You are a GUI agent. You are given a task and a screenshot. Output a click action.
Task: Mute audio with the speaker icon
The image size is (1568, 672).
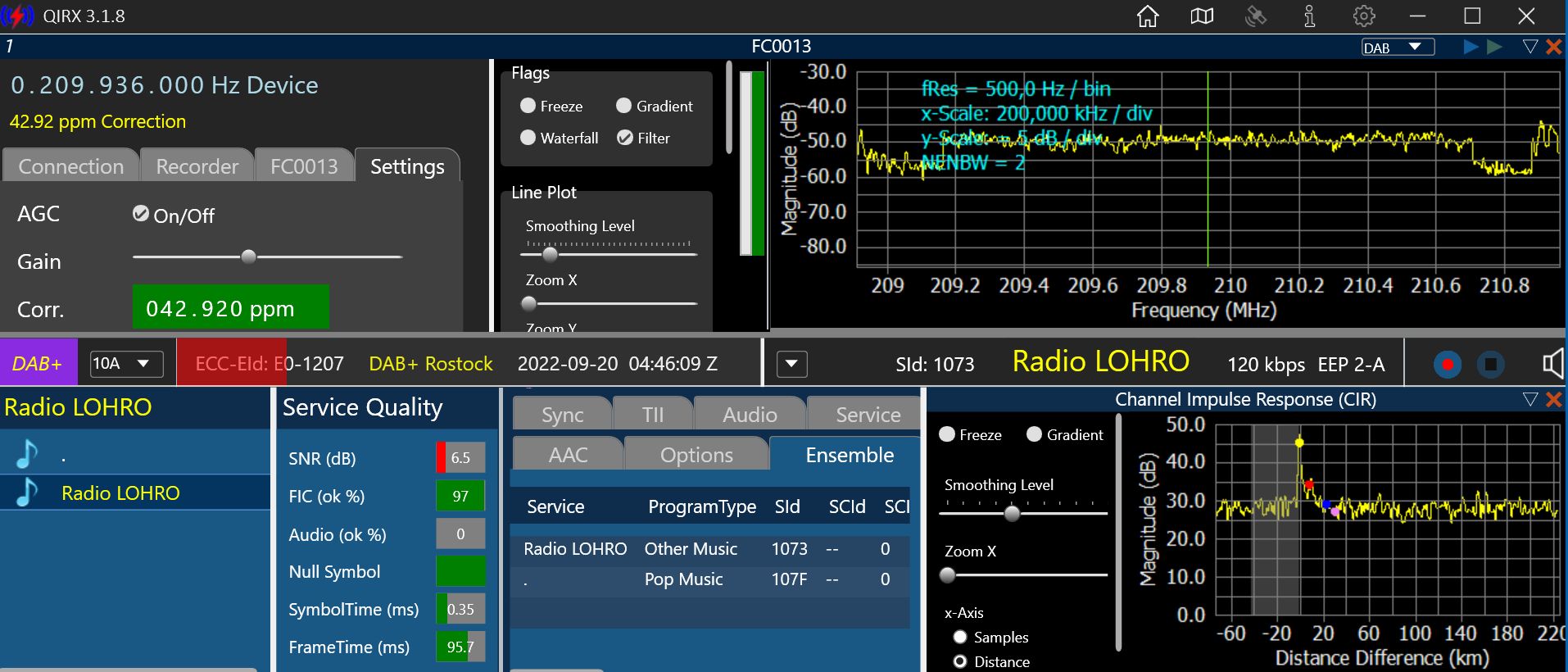click(1552, 364)
